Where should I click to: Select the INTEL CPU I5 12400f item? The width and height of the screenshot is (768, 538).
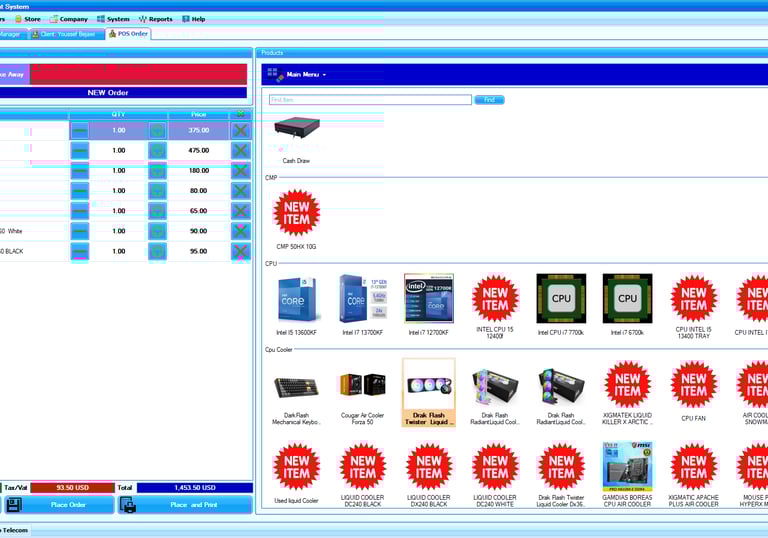pyautogui.click(x=495, y=306)
